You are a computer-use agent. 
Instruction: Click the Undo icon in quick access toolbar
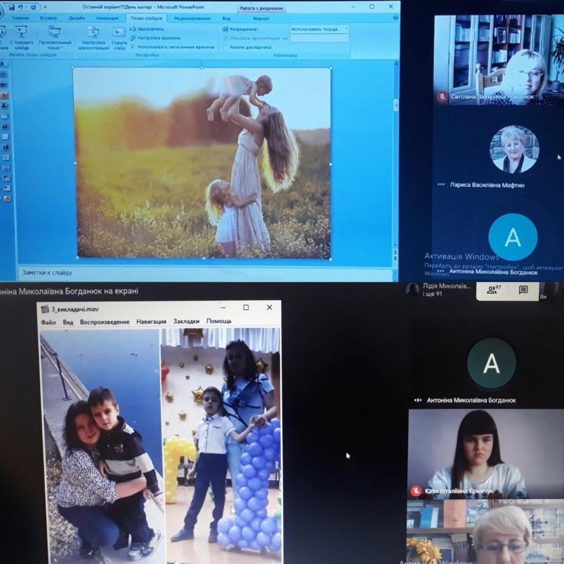[21, 7]
